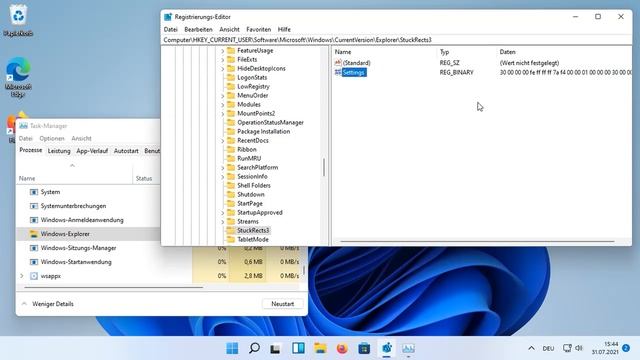This screenshot has width=640, height=360.
Task: Open network status tray icon
Action: tap(567, 348)
